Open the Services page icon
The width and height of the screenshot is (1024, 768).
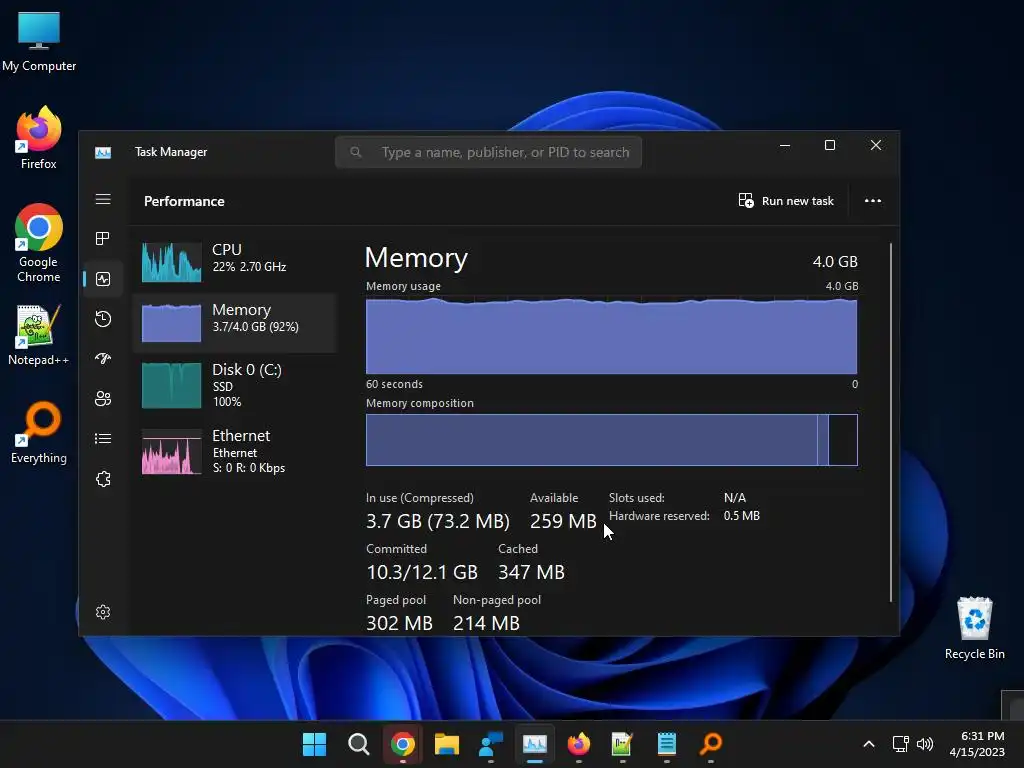pyautogui.click(x=103, y=479)
